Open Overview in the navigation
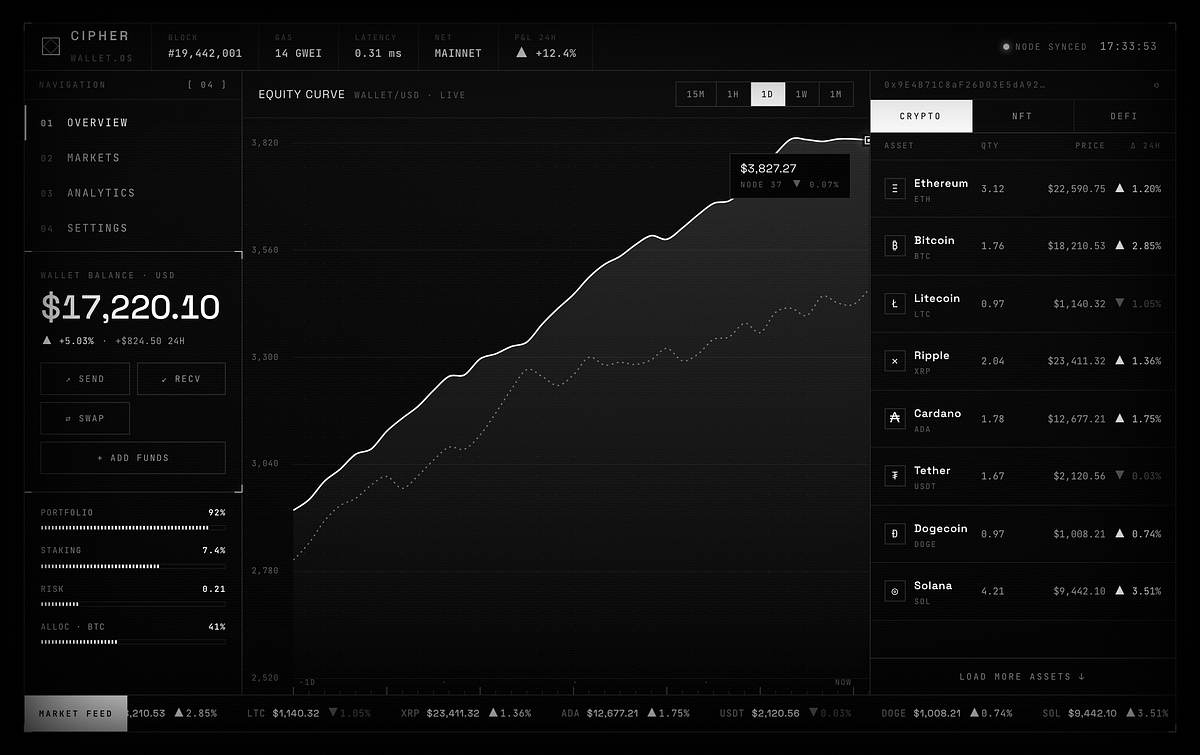1200x755 pixels. pos(133,123)
